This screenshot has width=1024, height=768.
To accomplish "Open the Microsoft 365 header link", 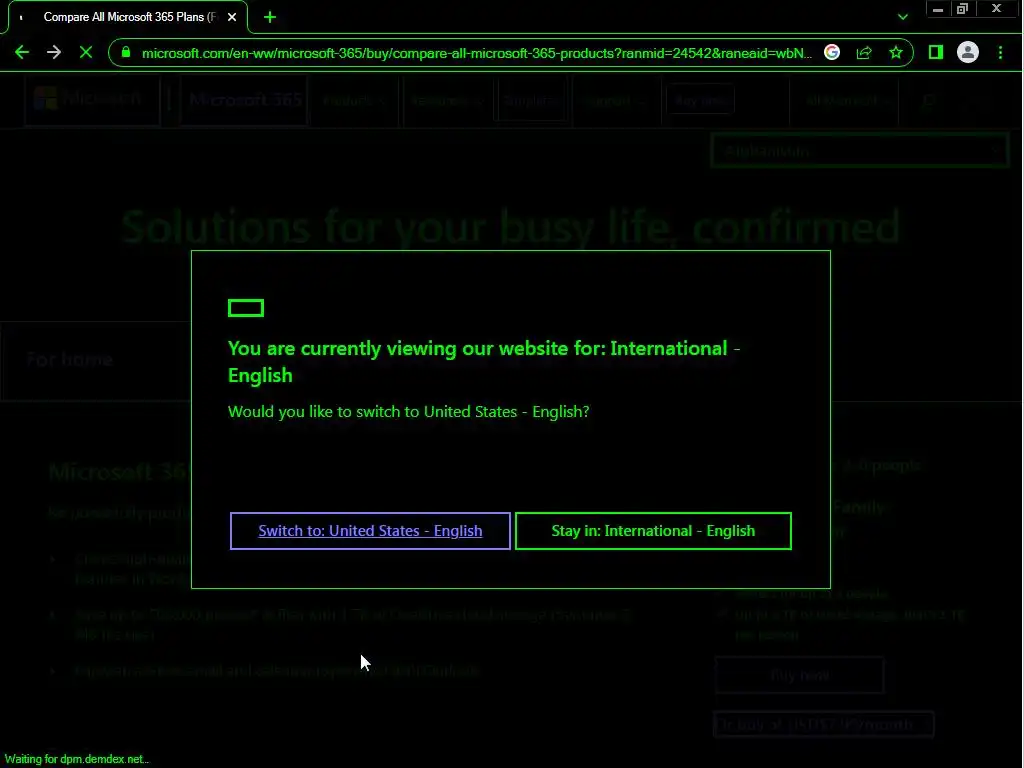I will point(244,100).
